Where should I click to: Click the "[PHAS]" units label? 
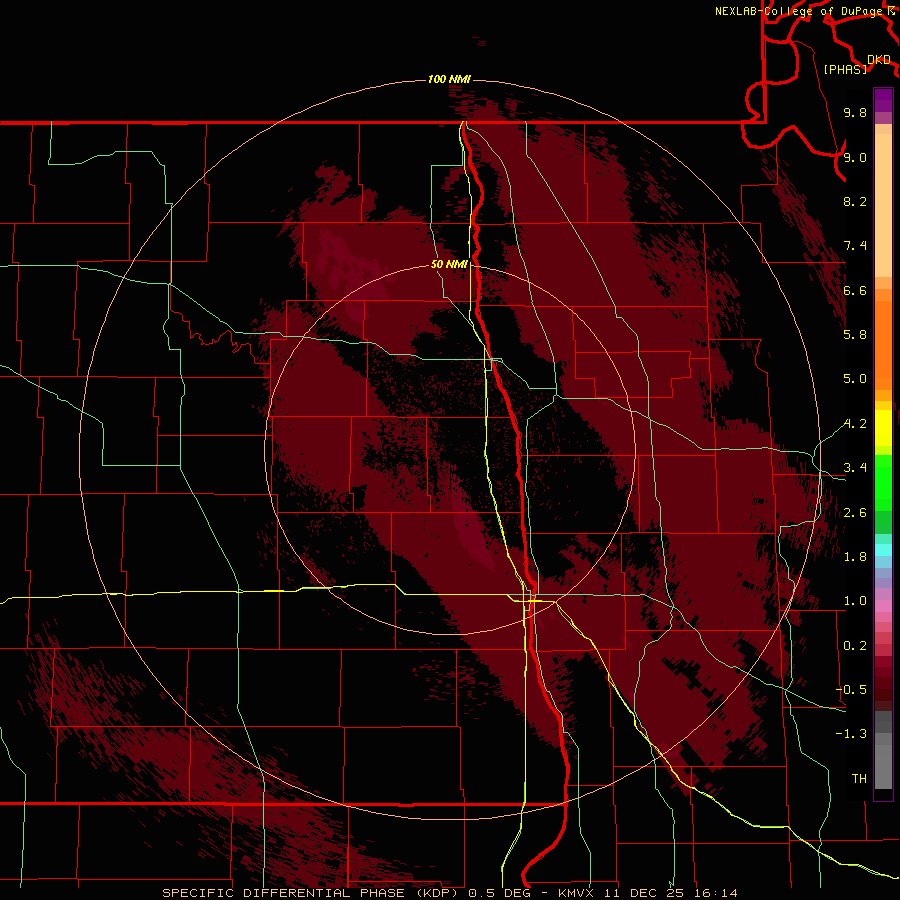(x=845, y=69)
